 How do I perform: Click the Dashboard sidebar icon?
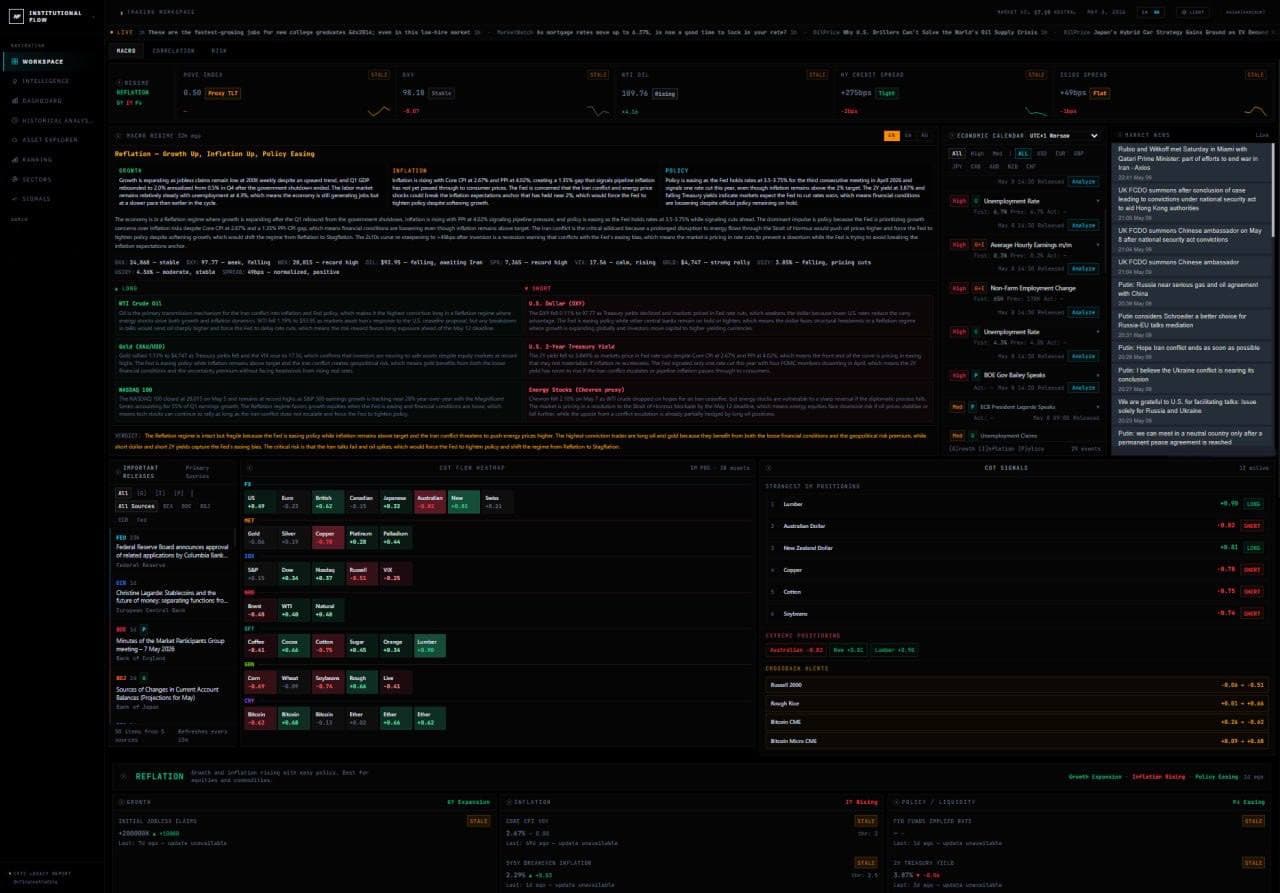click(x=14, y=100)
